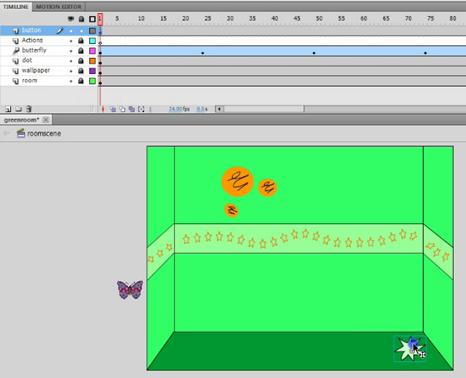Toggle Onion Skin Outlines
The image size is (466, 378).
pos(122,109)
